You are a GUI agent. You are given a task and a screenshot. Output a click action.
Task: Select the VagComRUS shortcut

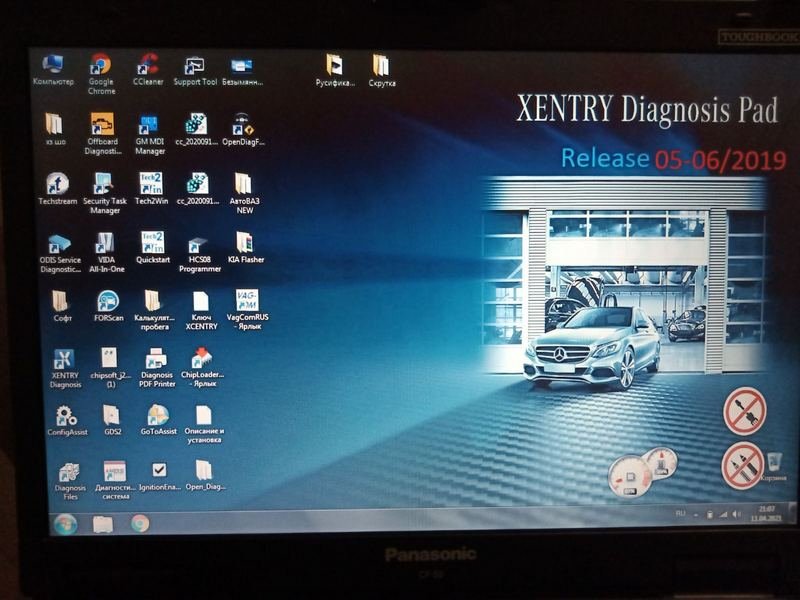(246, 302)
